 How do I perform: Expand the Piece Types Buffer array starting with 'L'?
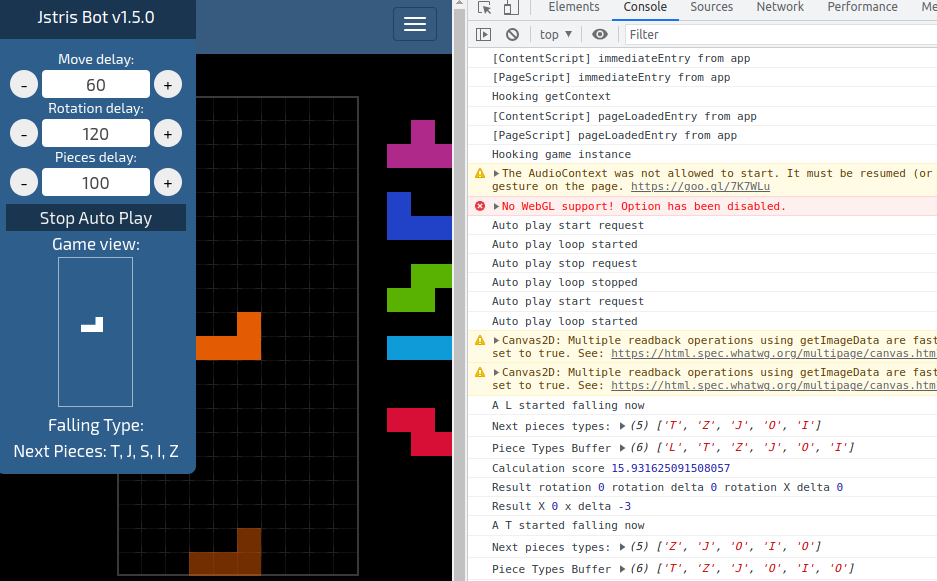pos(622,448)
